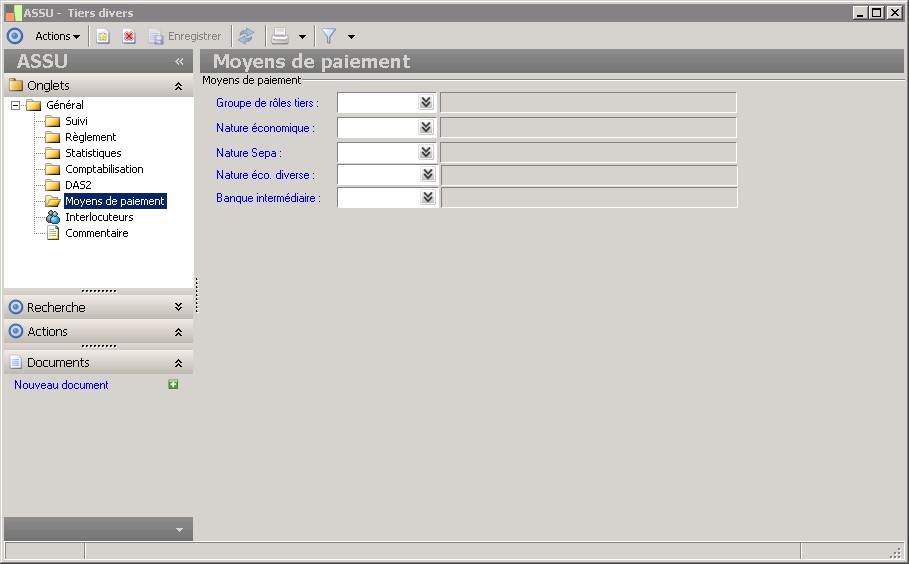
Task: Click the Banque intermédiaire input field
Action: pyautogui.click(x=379, y=198)
